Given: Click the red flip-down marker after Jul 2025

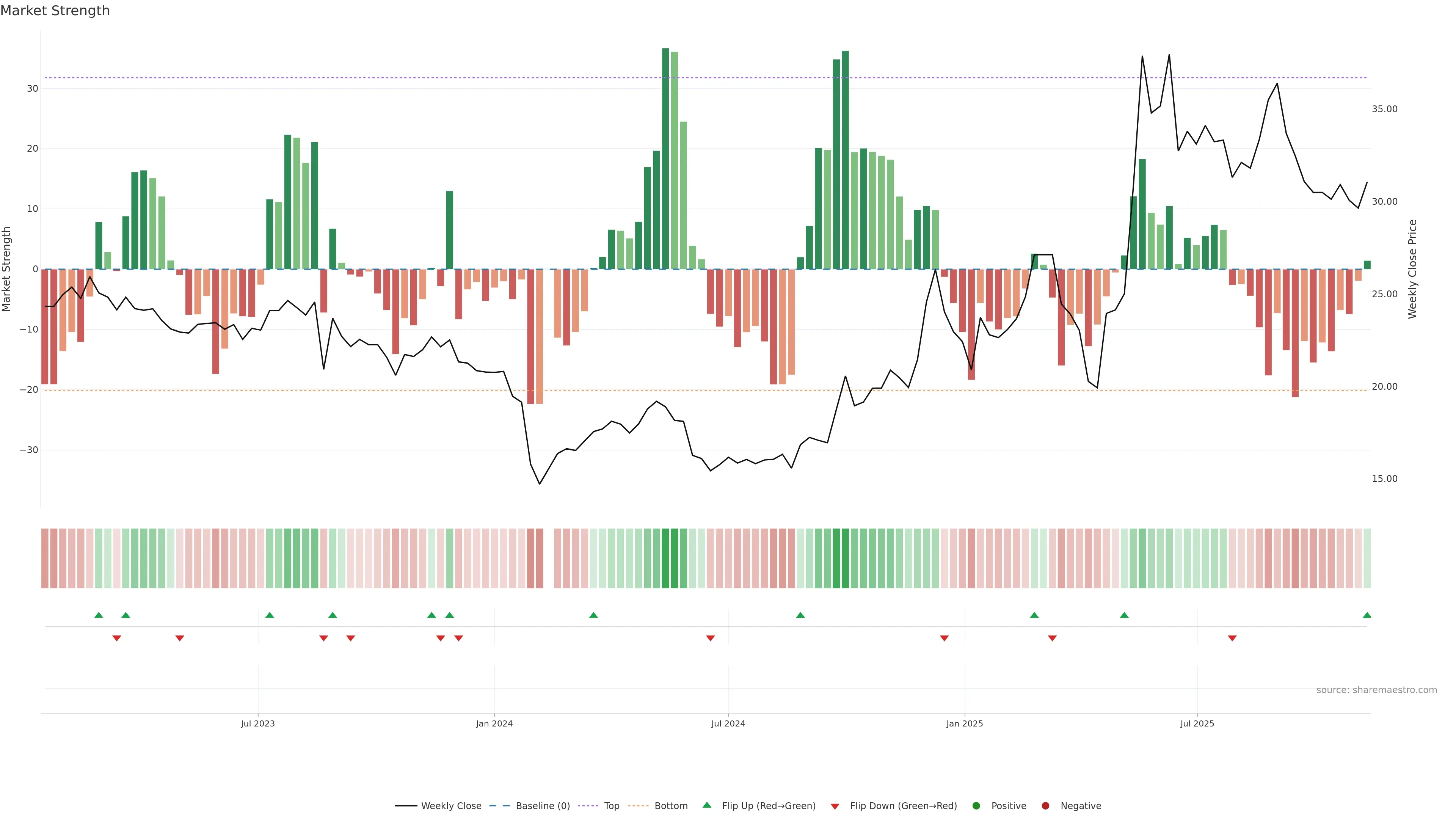Looking at the screenshot, I should (1232, 638).
